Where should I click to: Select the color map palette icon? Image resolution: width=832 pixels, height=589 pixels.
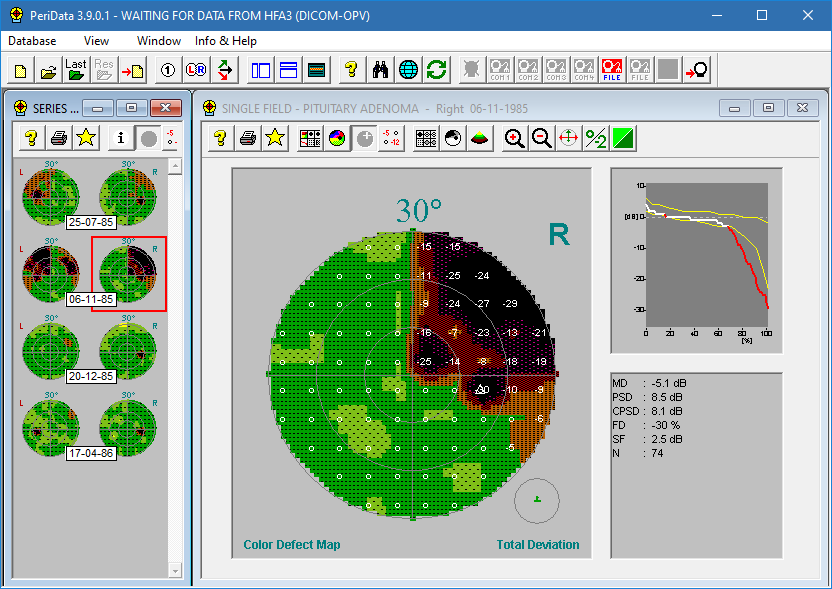(x=337, y=139)
